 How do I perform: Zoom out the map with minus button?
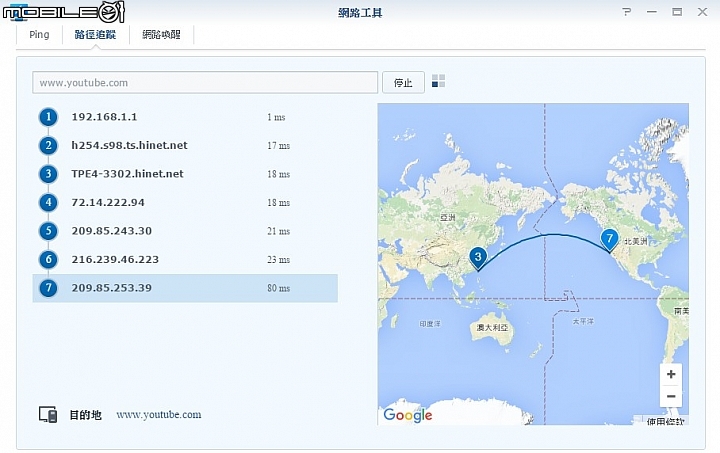pos(671,396)
